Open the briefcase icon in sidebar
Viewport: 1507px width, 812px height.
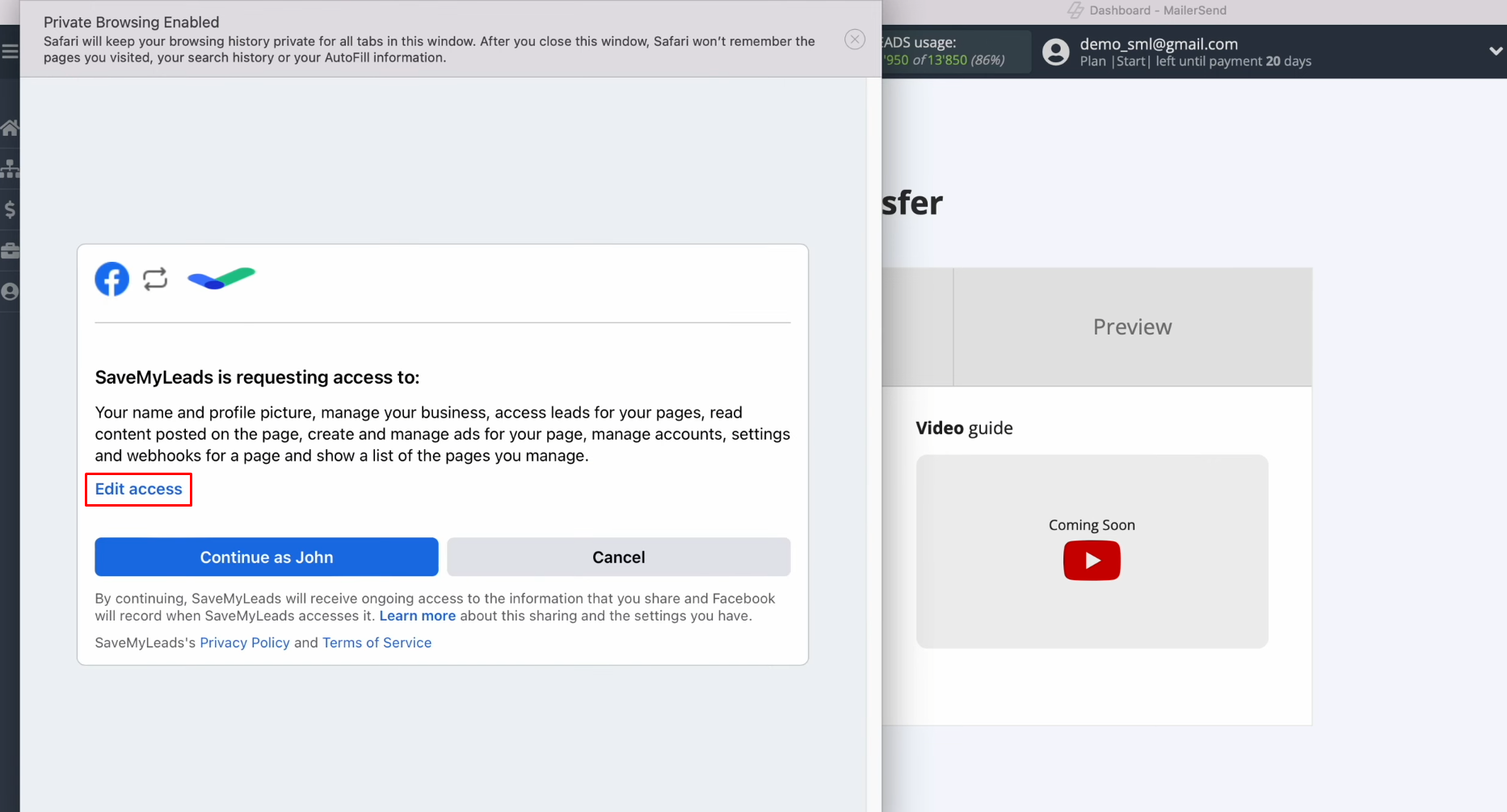[10, 250]
